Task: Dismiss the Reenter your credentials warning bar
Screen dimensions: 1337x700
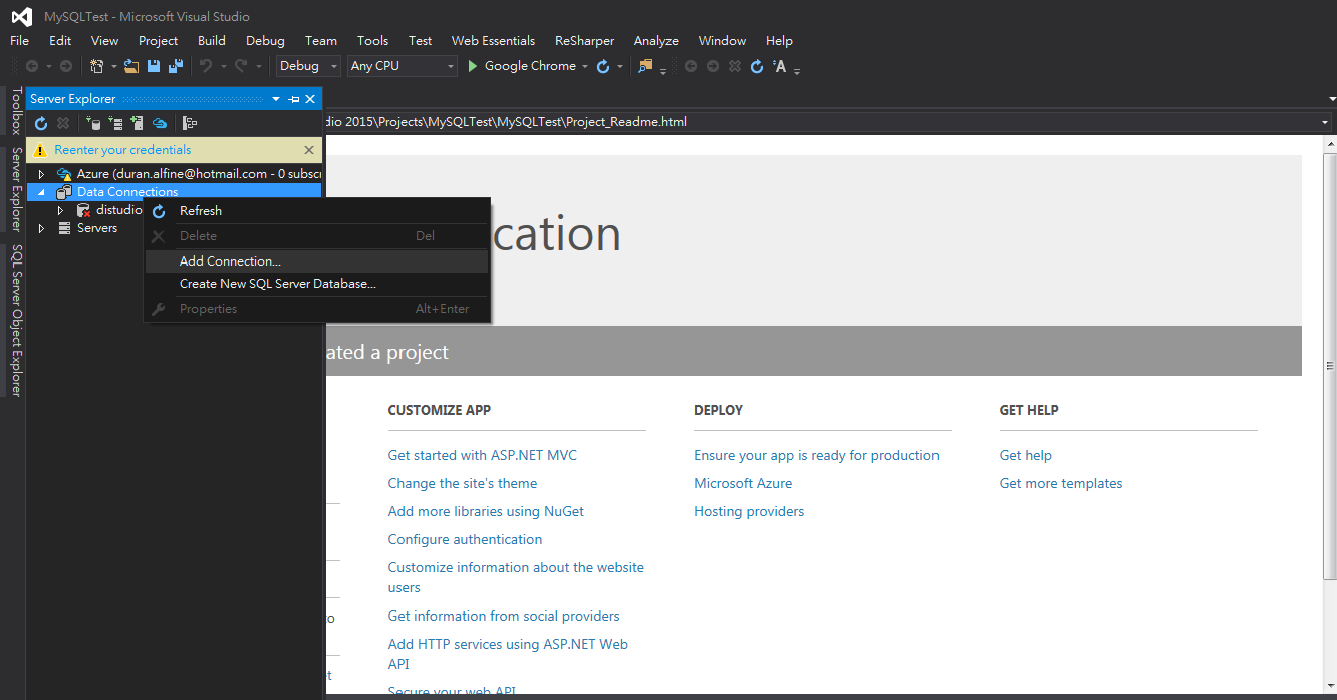Action: (309, 150)
